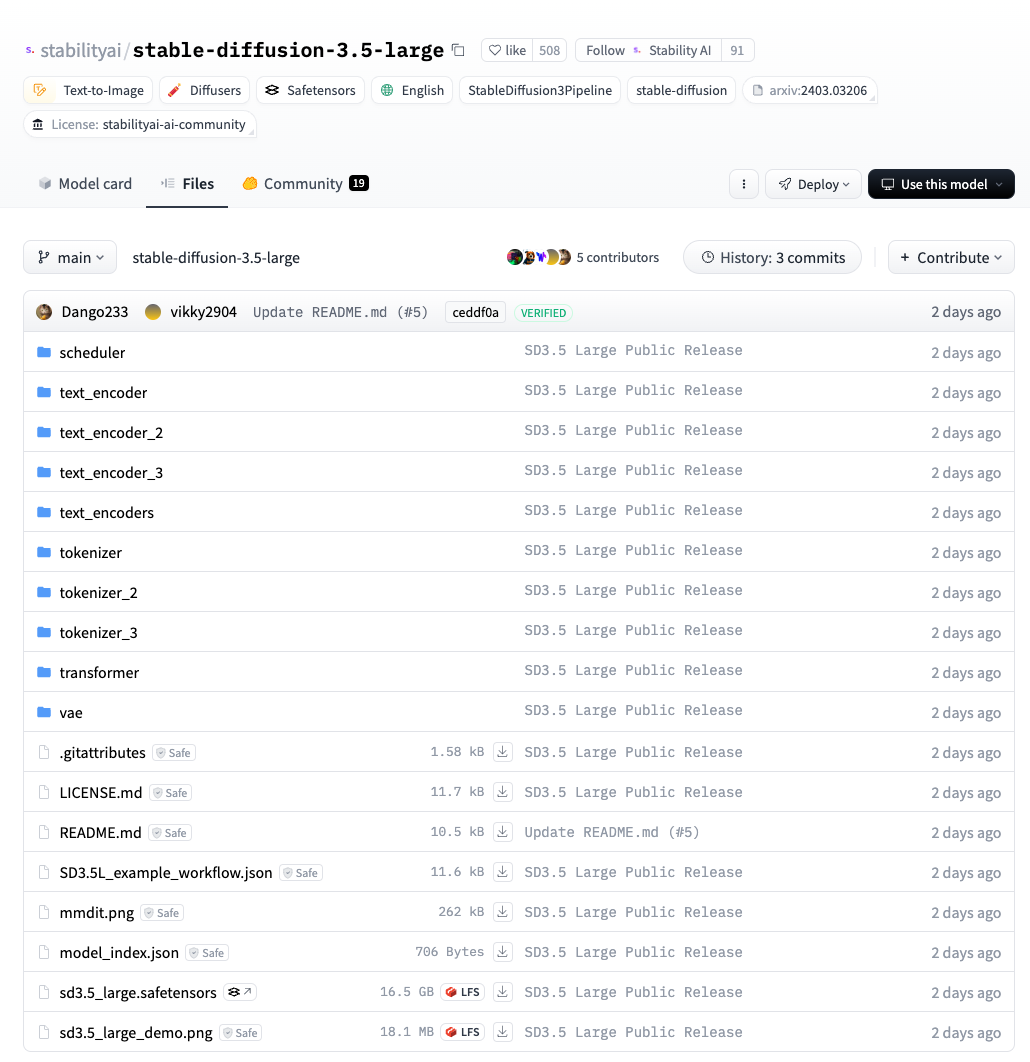View the 5 contributors avatars
Viewport: 1030px width, 1062px height.
click(538, 257)
